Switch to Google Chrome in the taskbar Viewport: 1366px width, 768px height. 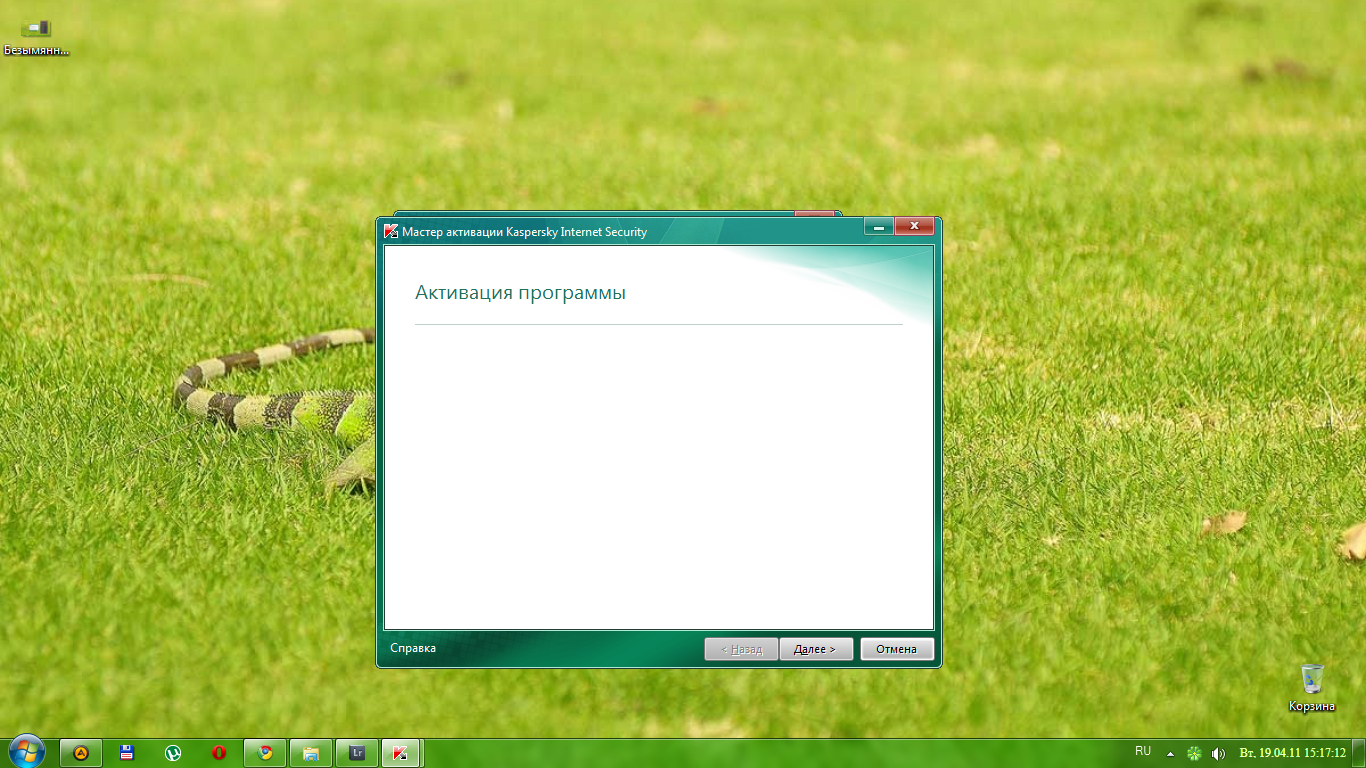click(265, 753)
